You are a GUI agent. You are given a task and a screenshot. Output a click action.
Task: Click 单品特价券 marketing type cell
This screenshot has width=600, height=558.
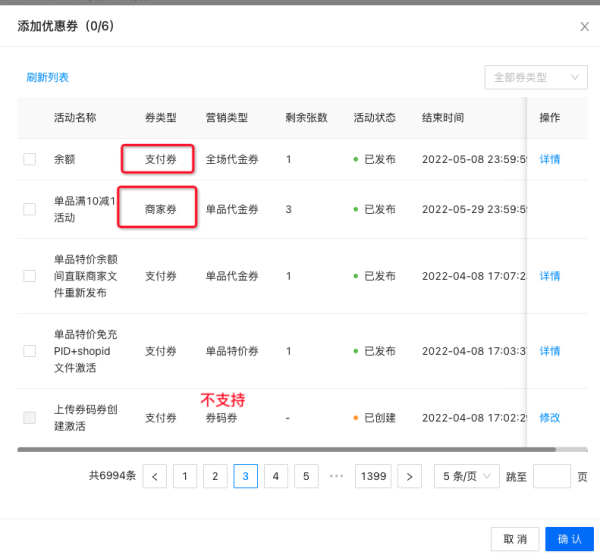tap(232, 351)
